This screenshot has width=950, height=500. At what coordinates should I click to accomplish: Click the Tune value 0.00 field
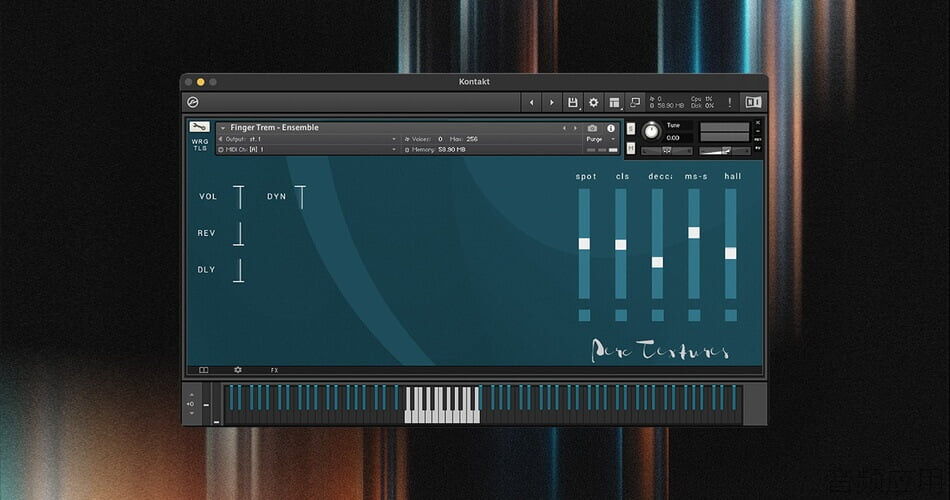674,138
